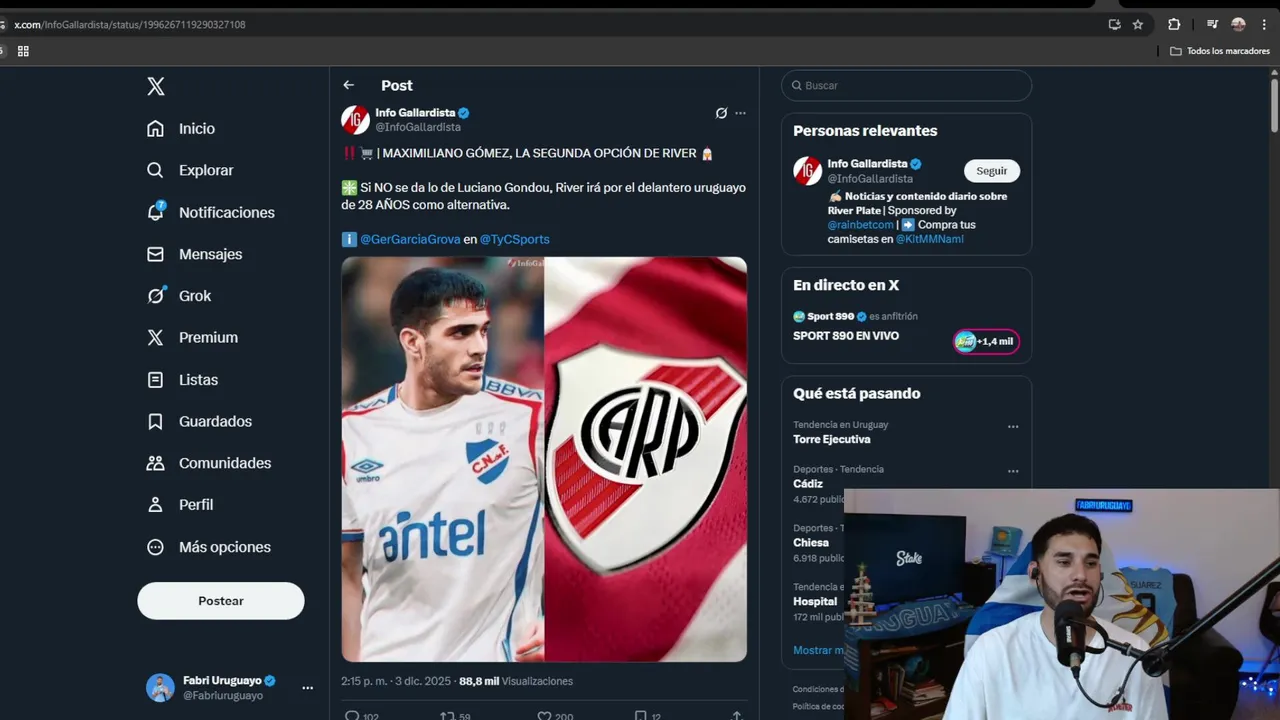
Task: Click the Listas icon
Action: coord(155,380)
